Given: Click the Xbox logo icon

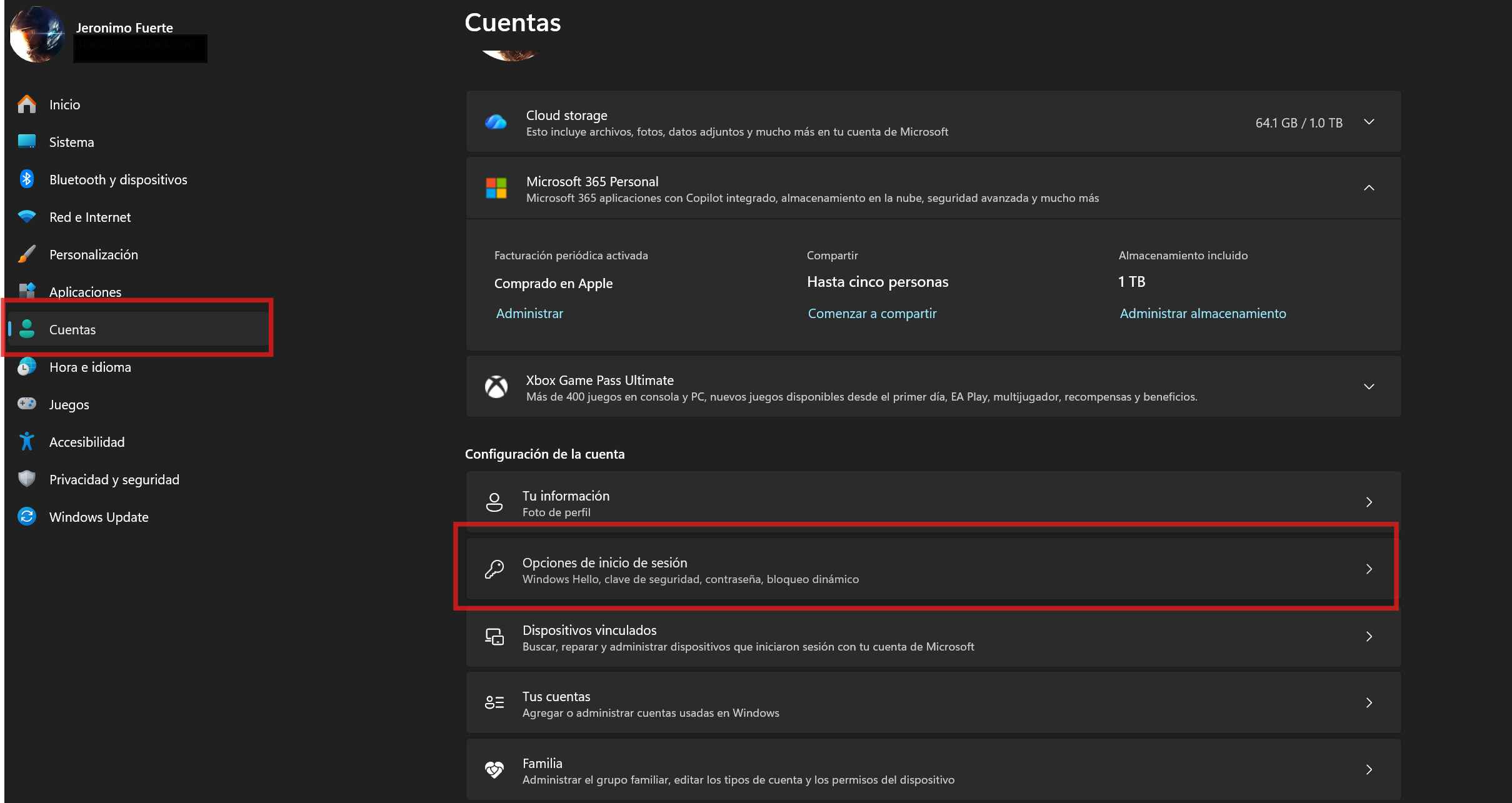Looking at the screenshot, I should click(x=496, y=387).
